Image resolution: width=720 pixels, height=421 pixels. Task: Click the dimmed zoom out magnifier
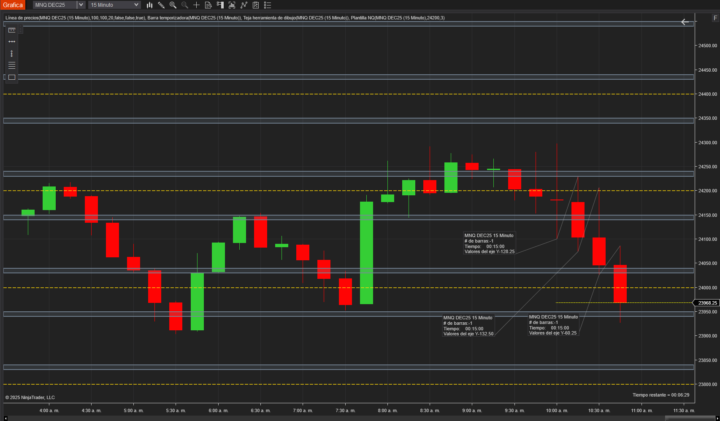(x=185, y=5)
